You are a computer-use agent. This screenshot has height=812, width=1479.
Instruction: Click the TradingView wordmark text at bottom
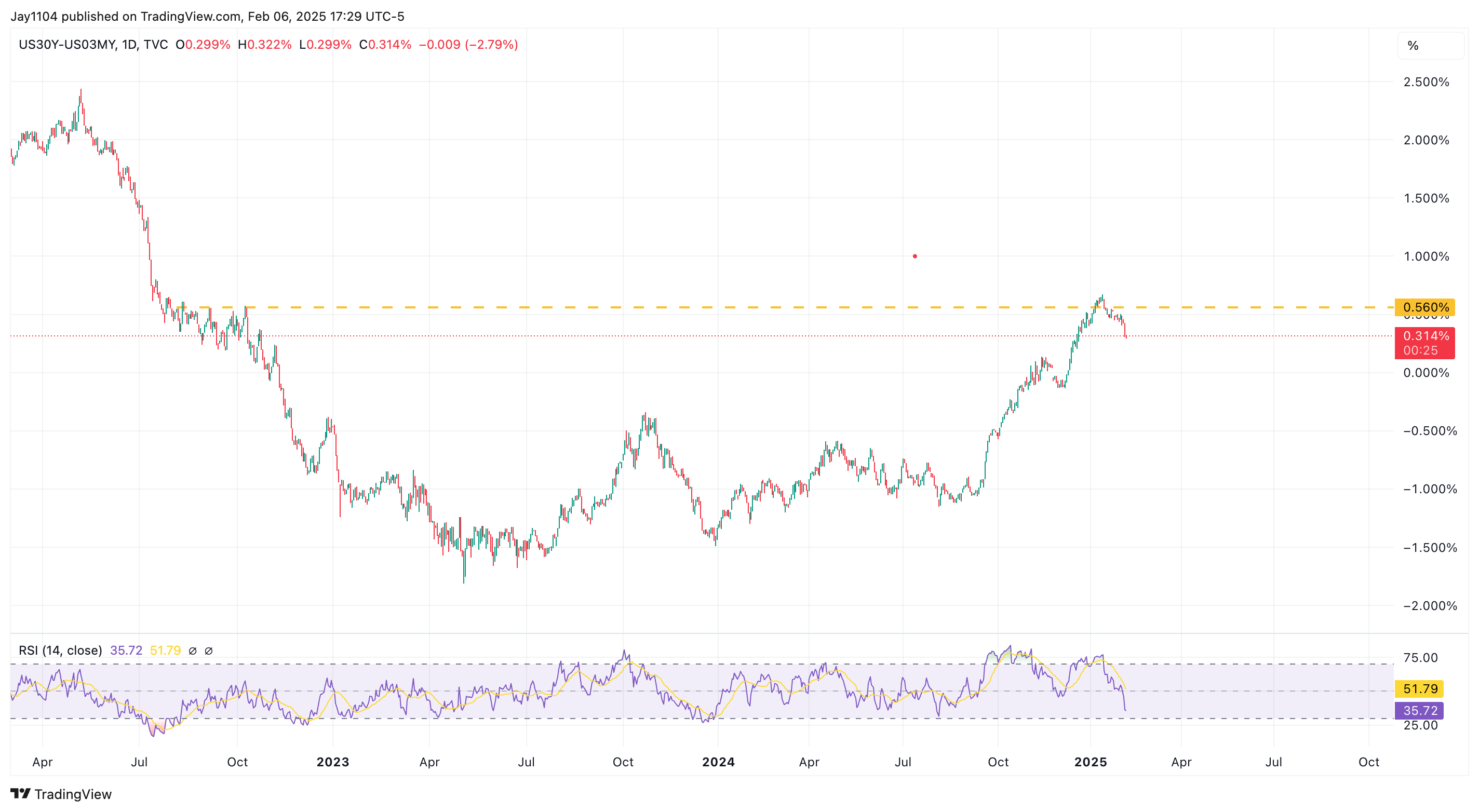click(73, 794)
